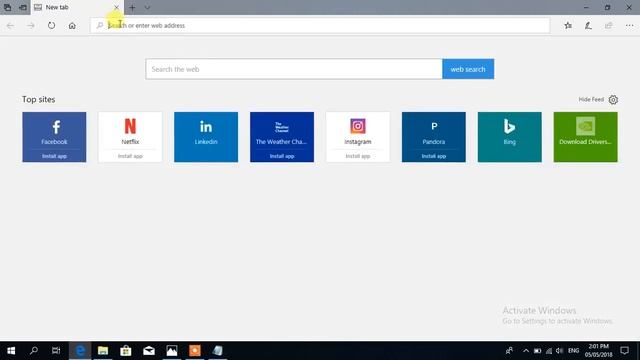Open Action Center notifications
Image resolution: width=640 pixels, height=360 pixels.
click(624, 351)
